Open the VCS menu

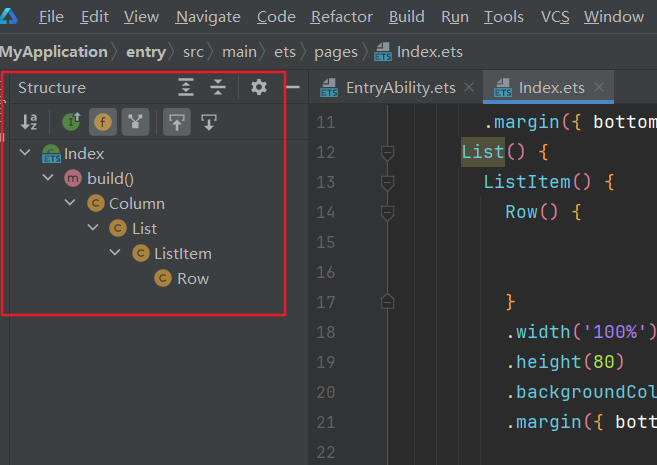tap(555, 17)
